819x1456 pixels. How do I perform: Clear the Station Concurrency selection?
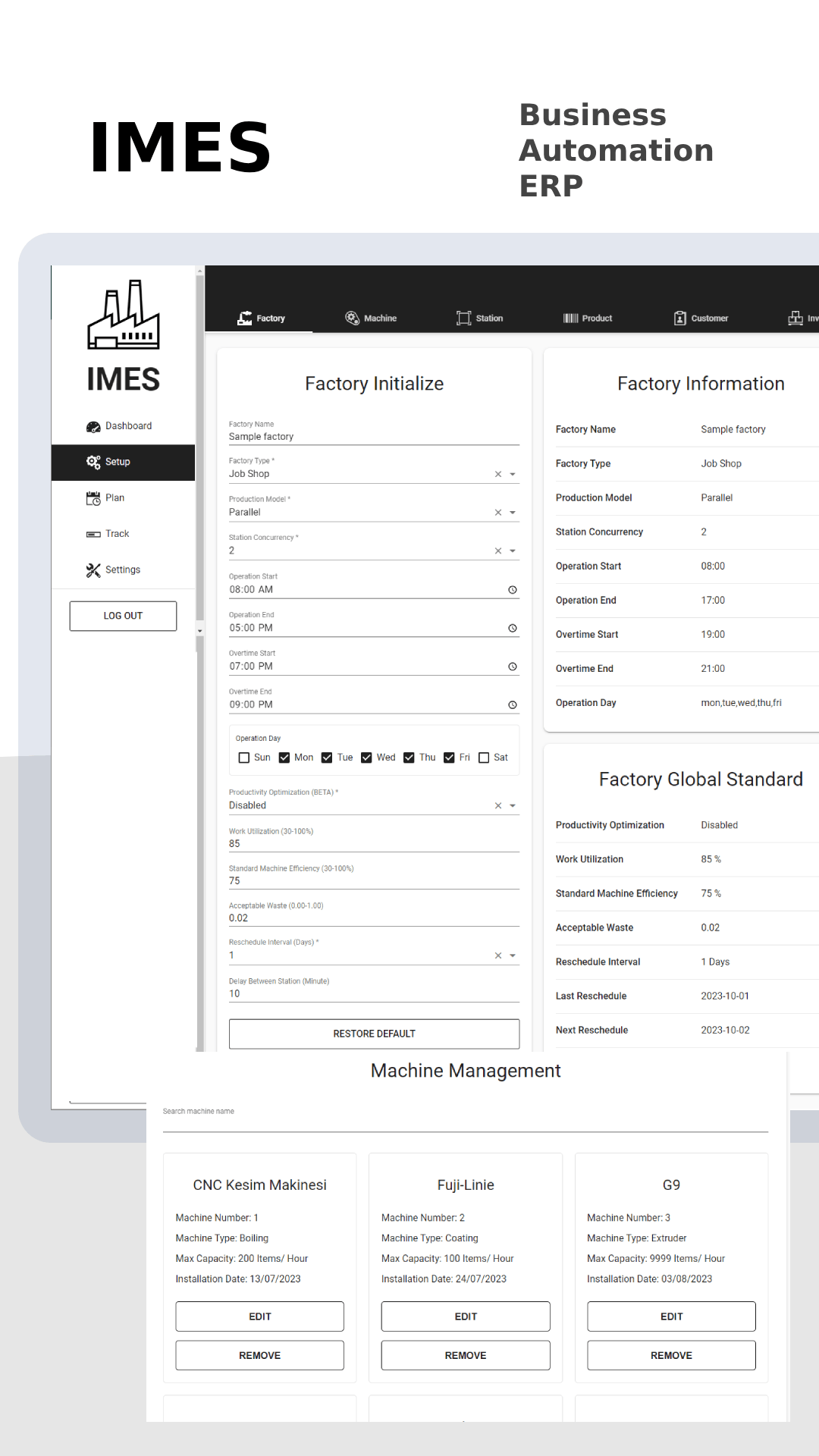click(x=498, y=551)
